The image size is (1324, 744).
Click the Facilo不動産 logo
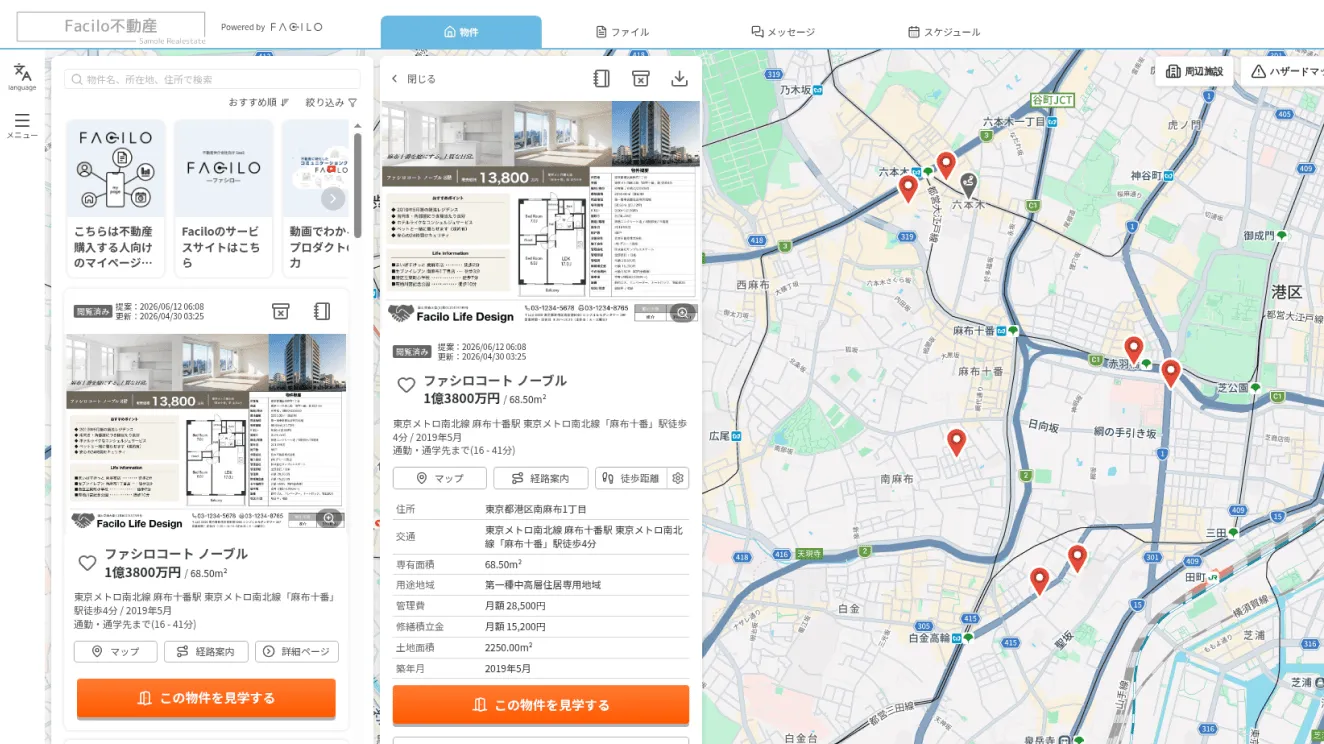(111, 27)
